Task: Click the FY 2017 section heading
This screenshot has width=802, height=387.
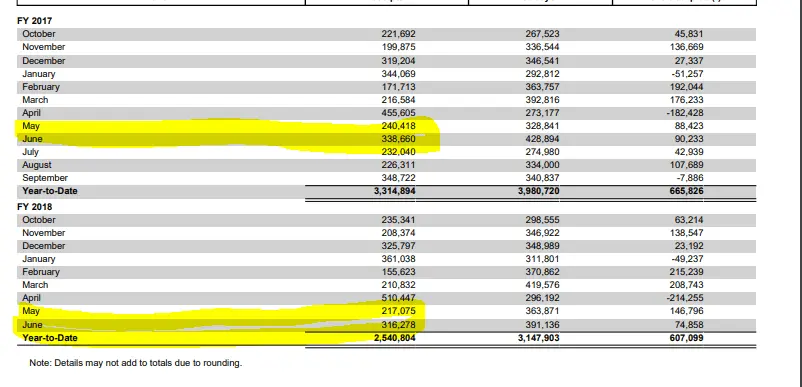Action: (35, 21)
